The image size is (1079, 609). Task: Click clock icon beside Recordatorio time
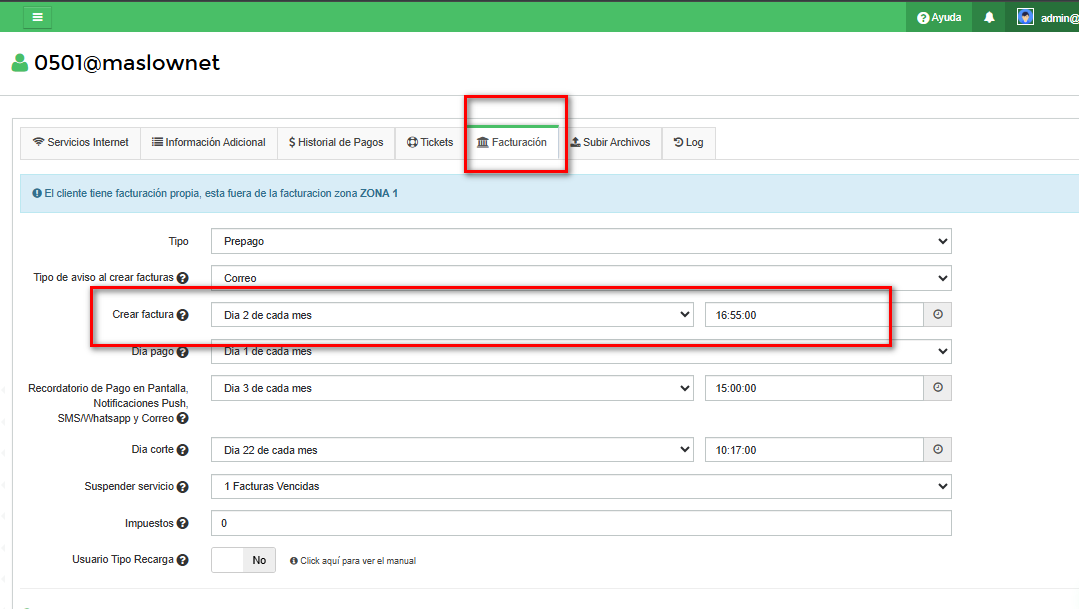(x=937, y=388)
